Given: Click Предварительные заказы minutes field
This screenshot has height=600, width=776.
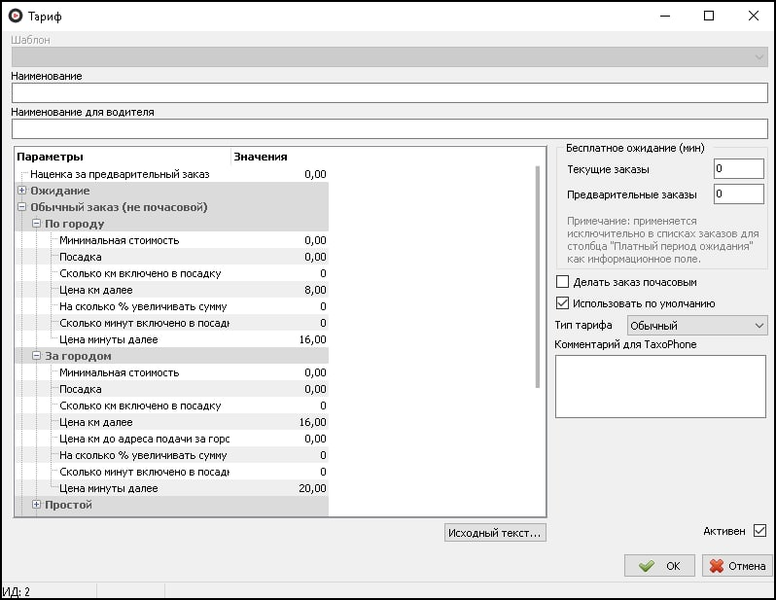Looking at the screenshot, I should click(x=738, y=194).
